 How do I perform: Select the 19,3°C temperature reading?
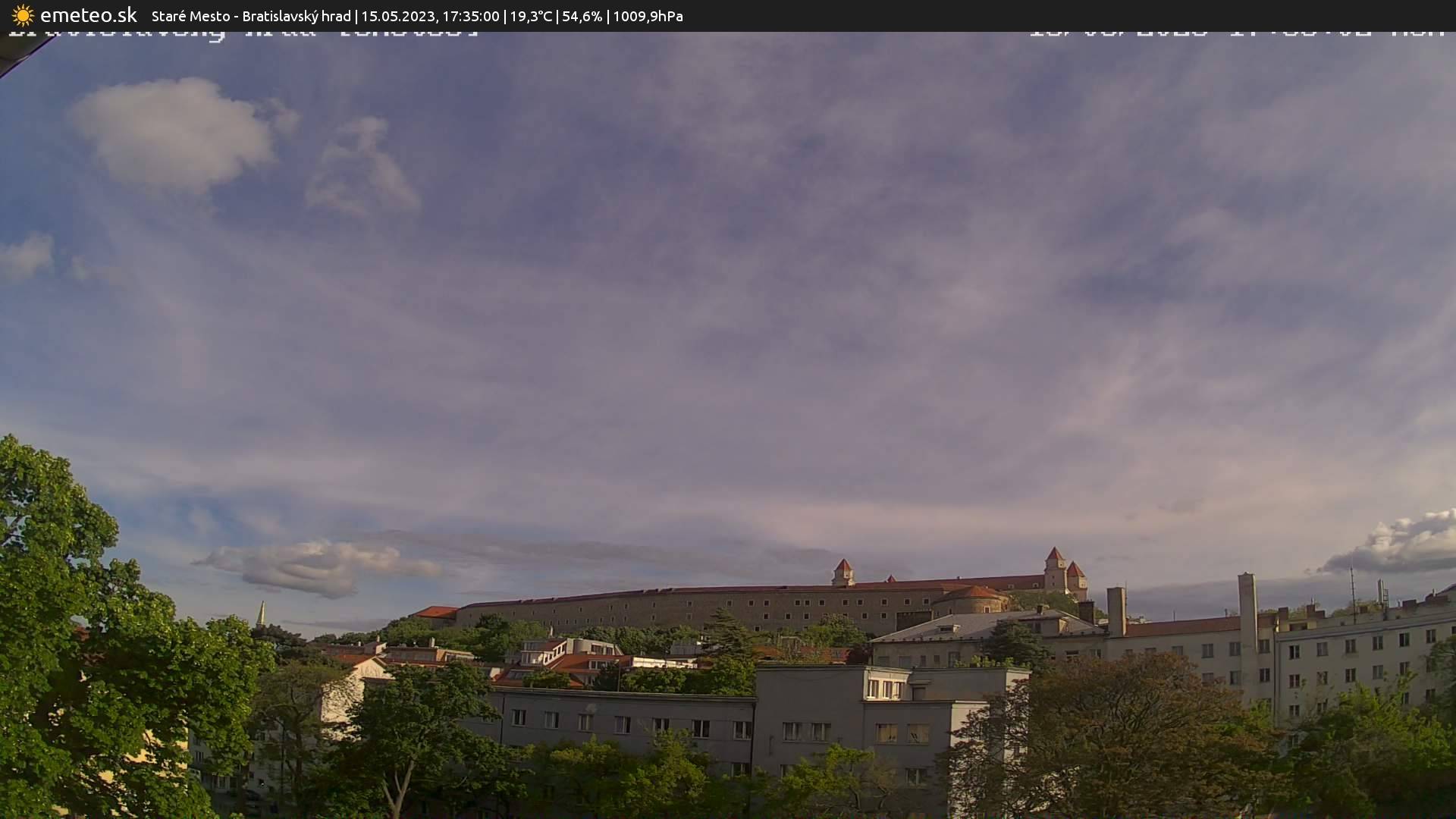click(531, 15)
